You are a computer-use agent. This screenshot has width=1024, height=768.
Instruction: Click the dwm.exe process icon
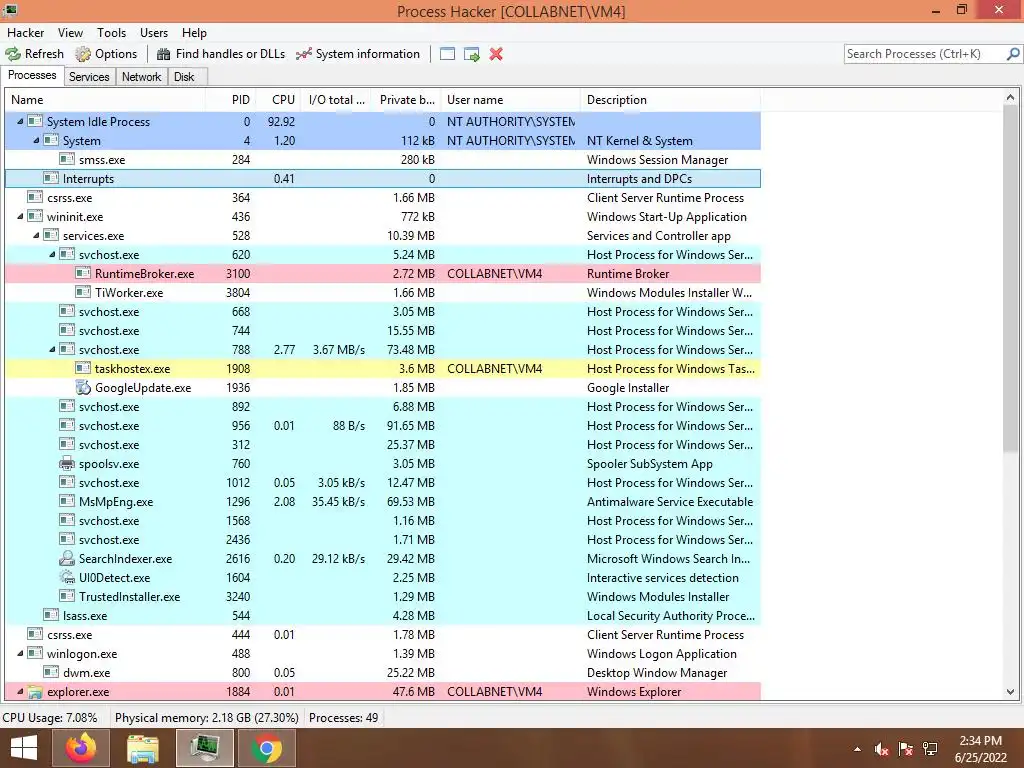click(x=51, y=672)
